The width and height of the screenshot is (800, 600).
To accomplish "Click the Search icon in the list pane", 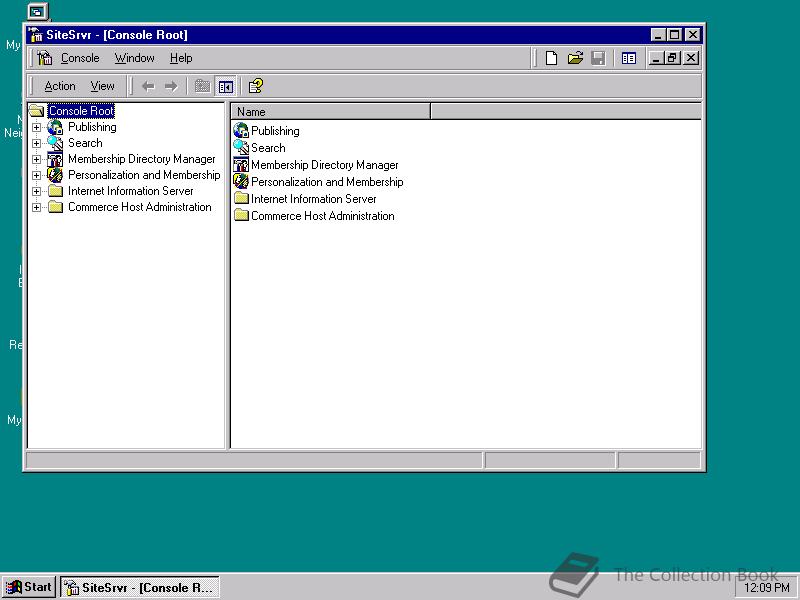I will click(241, 147).
